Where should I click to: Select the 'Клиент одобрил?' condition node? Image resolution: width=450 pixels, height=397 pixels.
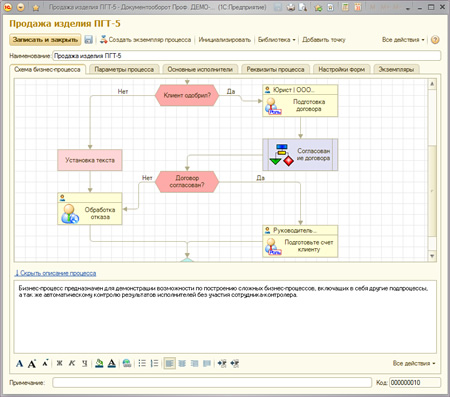187,95
